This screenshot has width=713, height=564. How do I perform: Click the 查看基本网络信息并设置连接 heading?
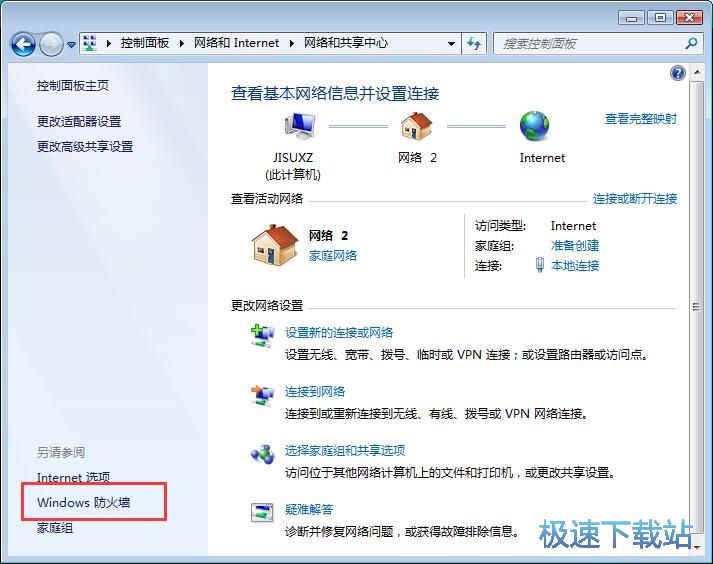click(x=335, y=94)
